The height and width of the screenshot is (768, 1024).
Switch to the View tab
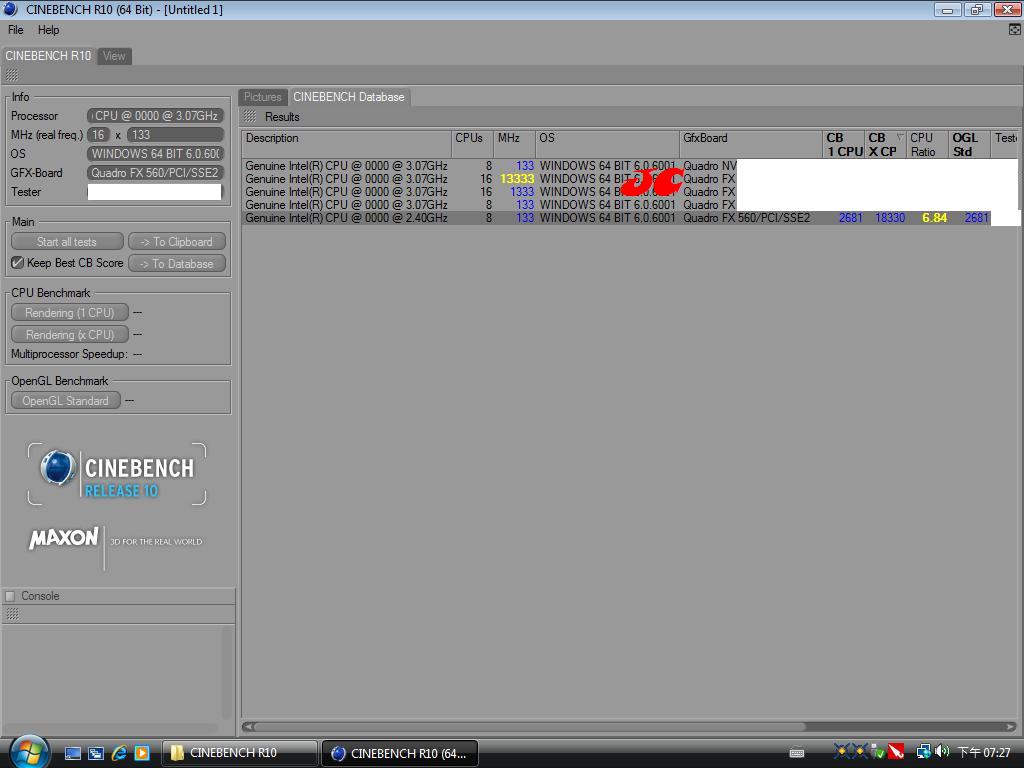114,56
